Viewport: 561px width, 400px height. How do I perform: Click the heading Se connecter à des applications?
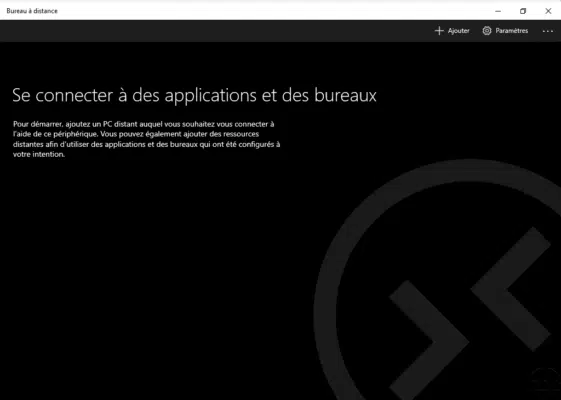point(194,96)
